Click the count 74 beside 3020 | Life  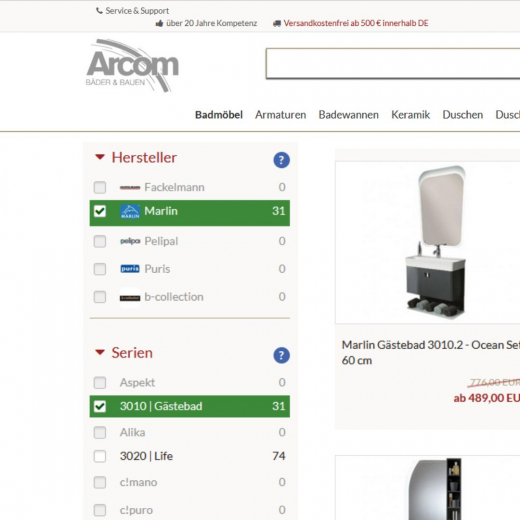tap(279, 456)
